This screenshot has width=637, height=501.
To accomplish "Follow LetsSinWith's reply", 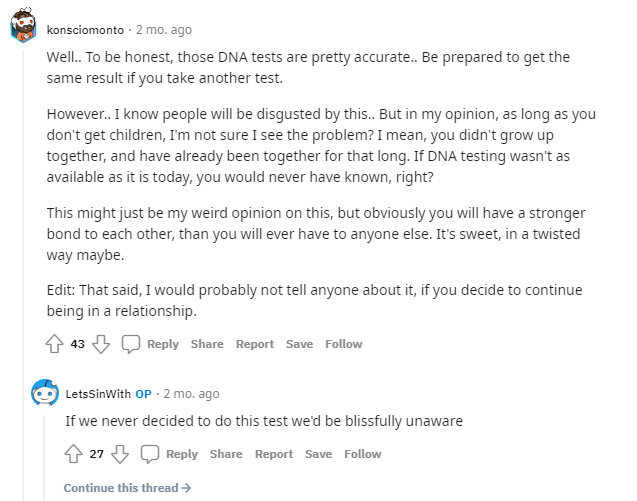I will (363, 454).
